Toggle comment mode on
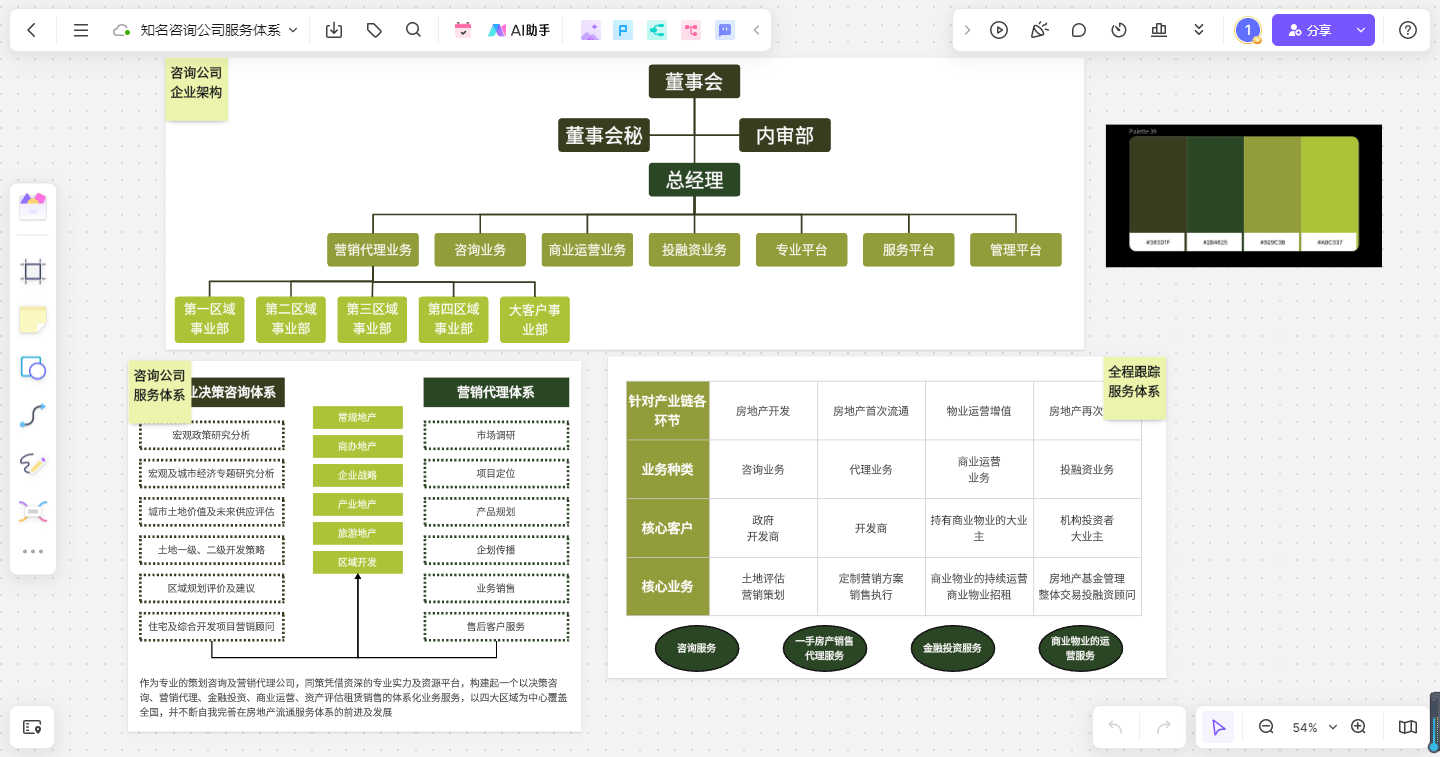Image resolution: width=1440 pixels, height=757 pixels. point(1078,30)
